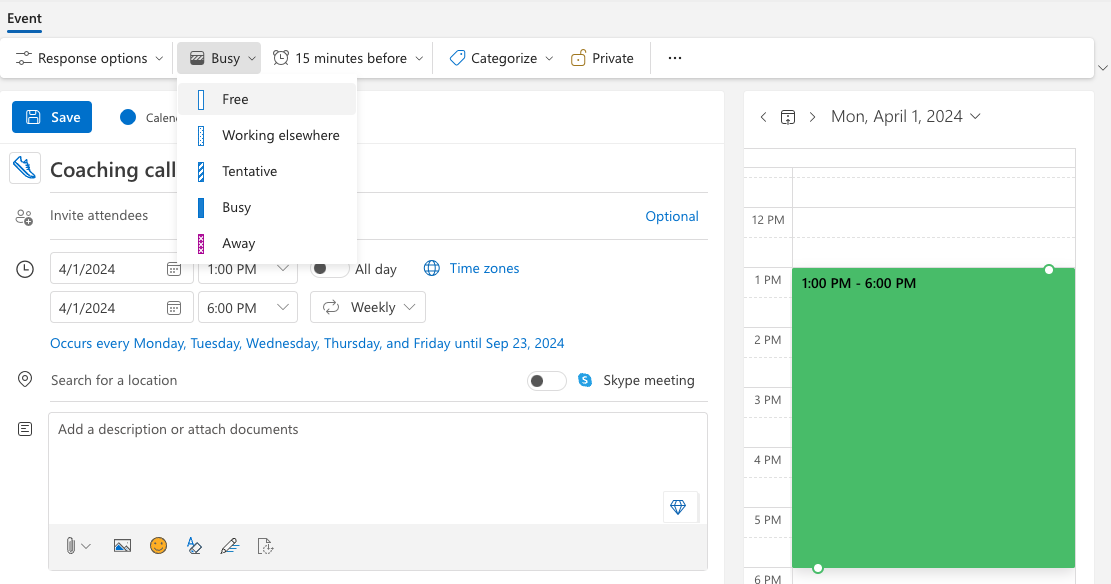Image resolution: width=1111 pixels, height=584 pixels.
Task: Set status to Away
Action: click(267, 244)
